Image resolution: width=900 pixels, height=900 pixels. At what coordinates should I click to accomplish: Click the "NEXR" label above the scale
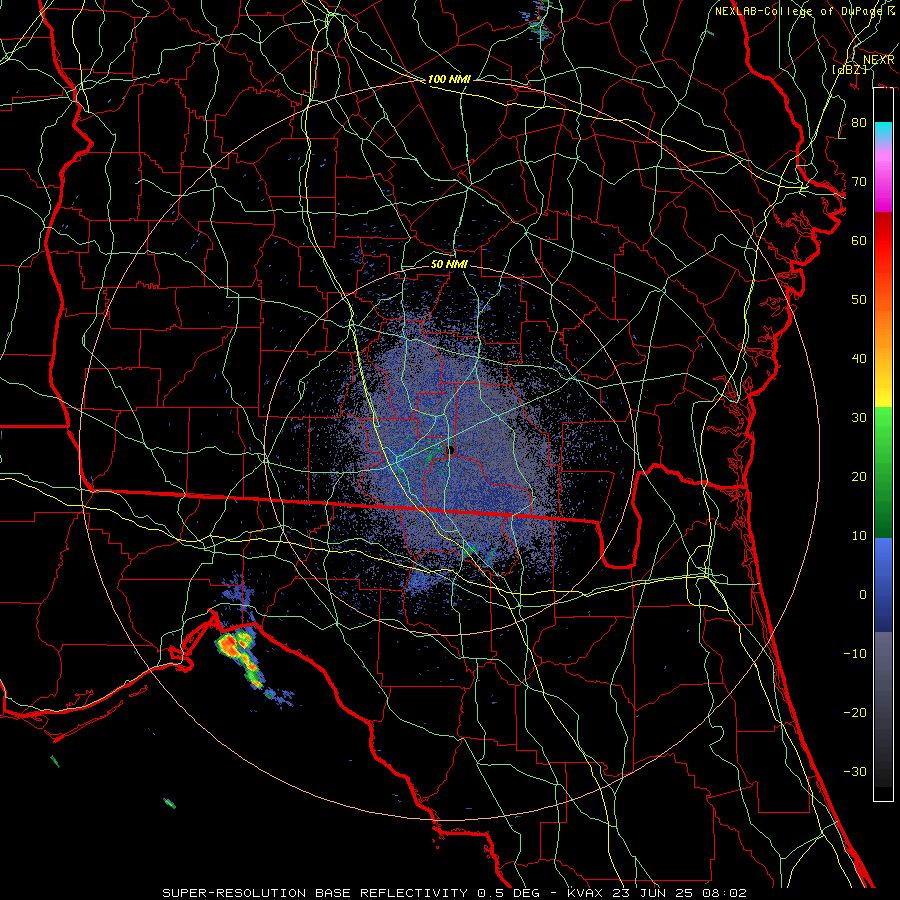tap(878, 60)
